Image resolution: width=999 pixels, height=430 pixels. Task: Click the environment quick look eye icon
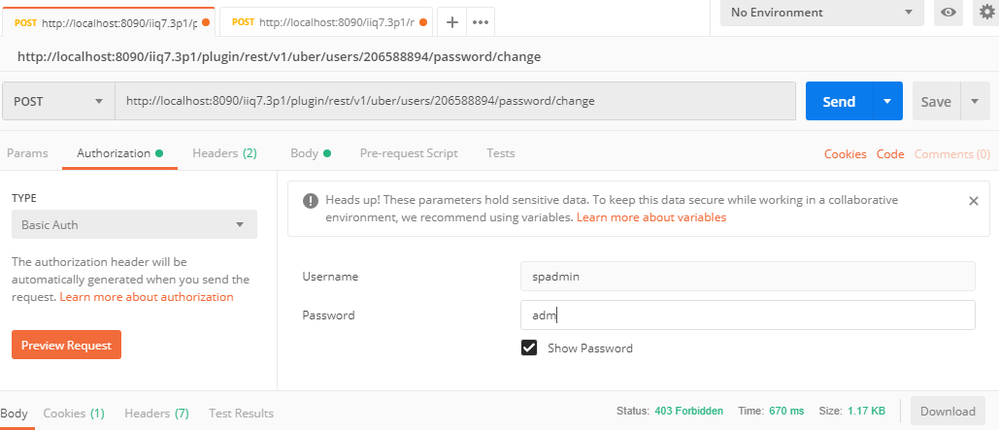pos(948,12)
